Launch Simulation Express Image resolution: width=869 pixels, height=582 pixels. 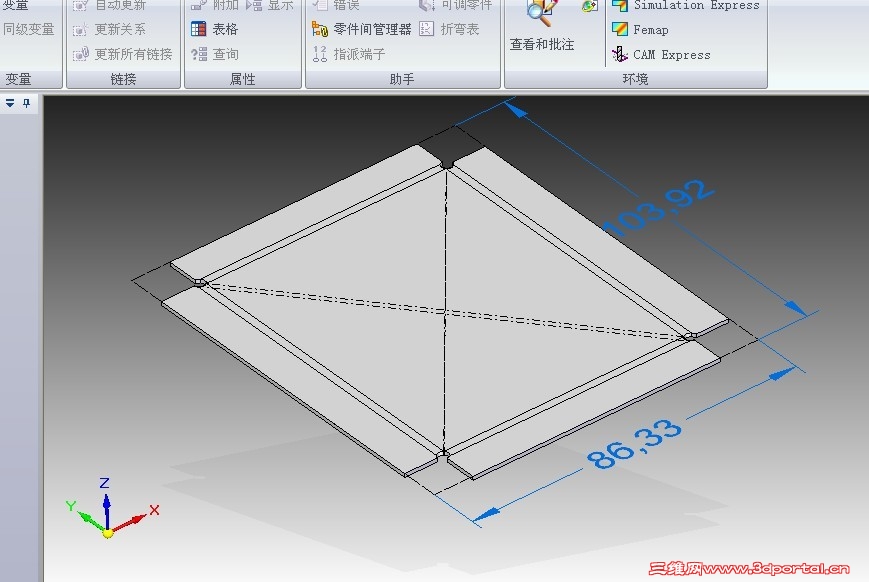[686, 6]
